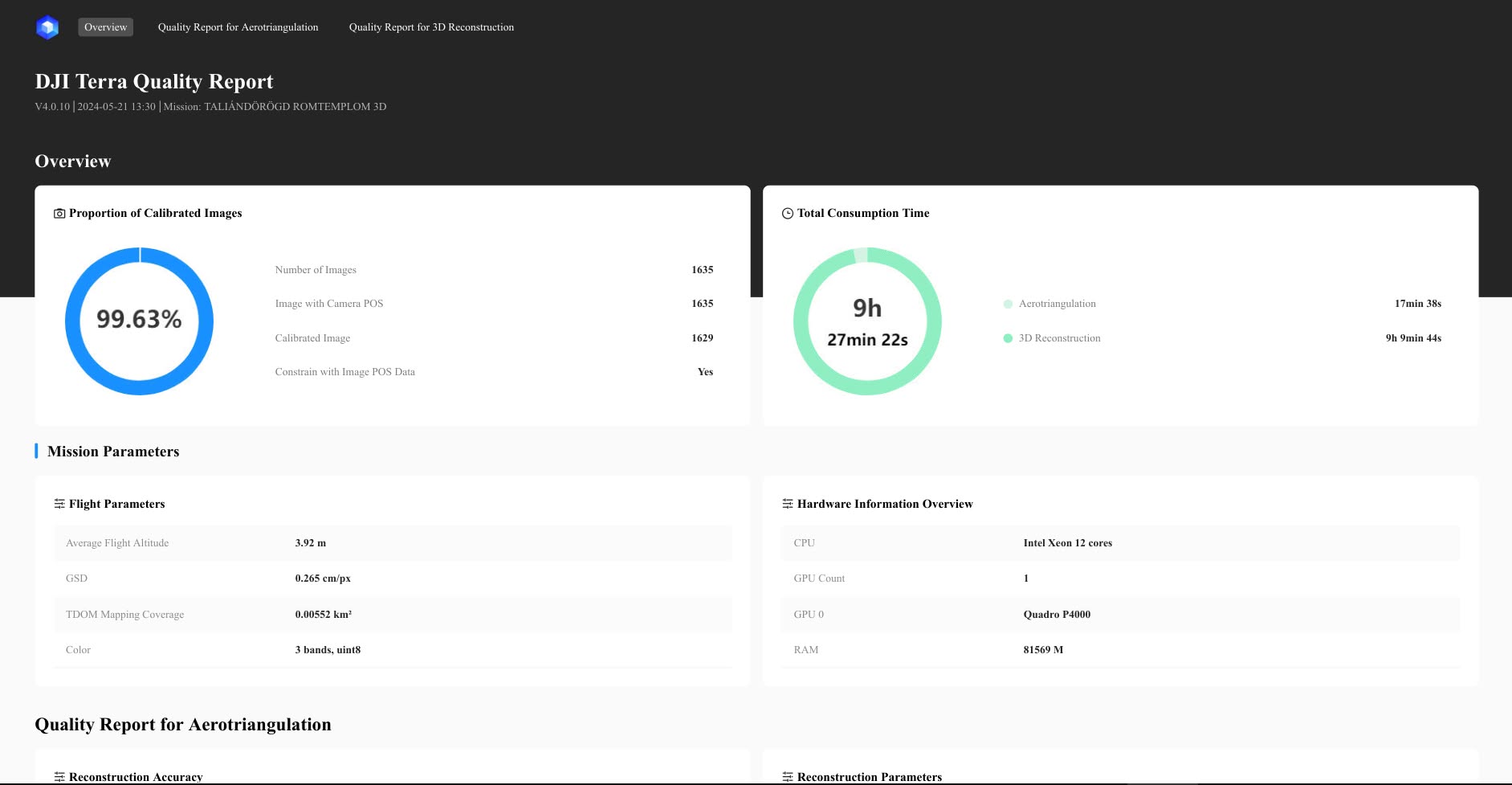
Task: Click the Aerotriangulation time label
Action: click(1057, 304)
